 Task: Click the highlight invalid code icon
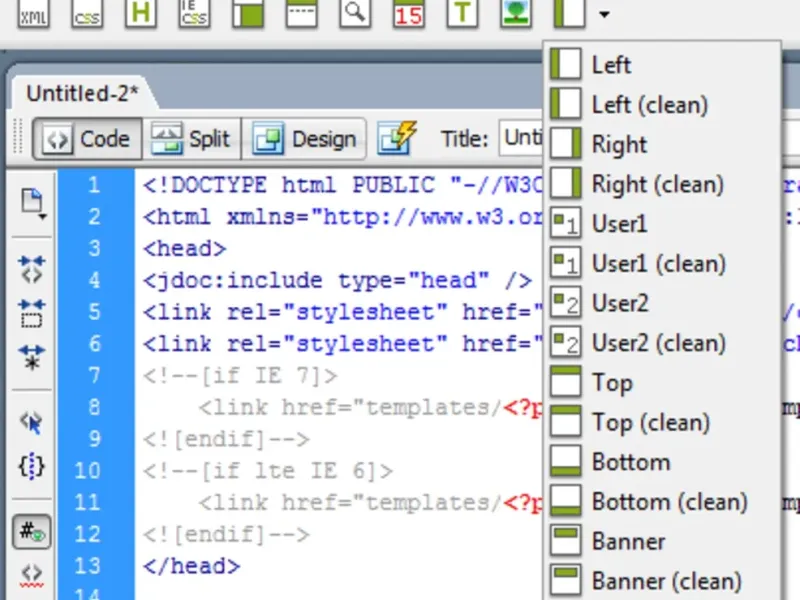(32, 577)
